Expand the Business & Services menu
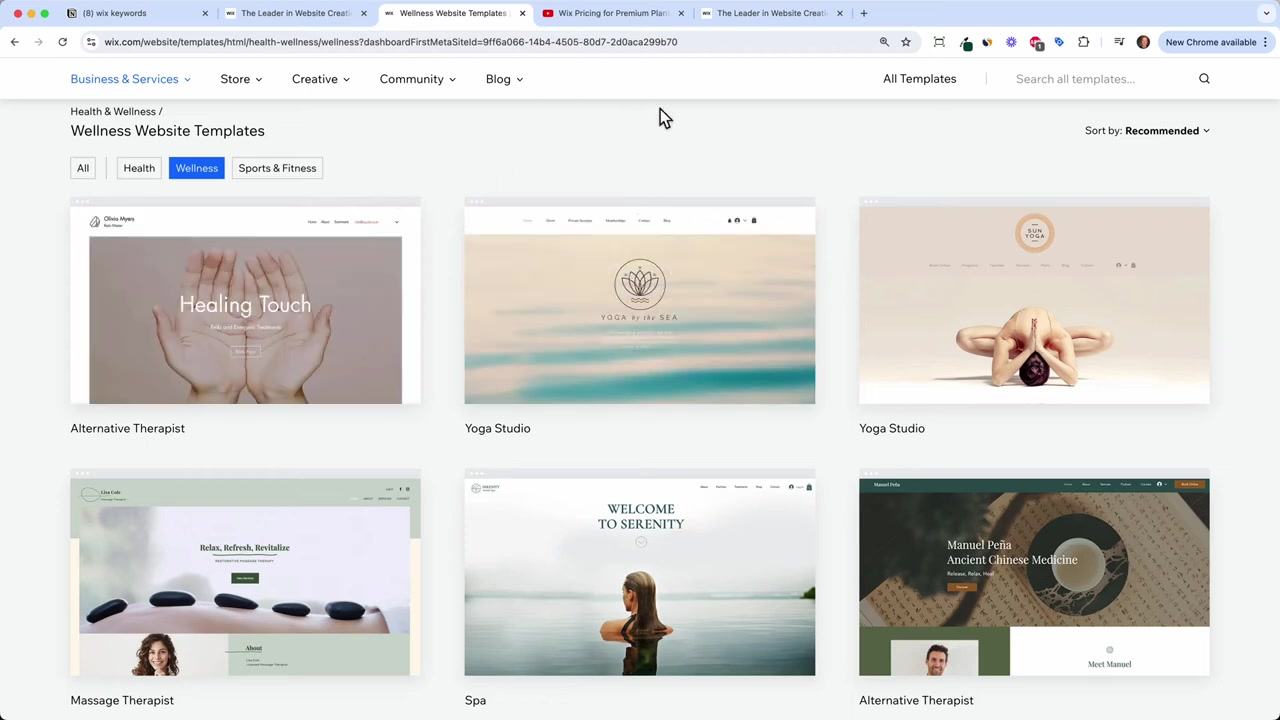 [130, 79]
